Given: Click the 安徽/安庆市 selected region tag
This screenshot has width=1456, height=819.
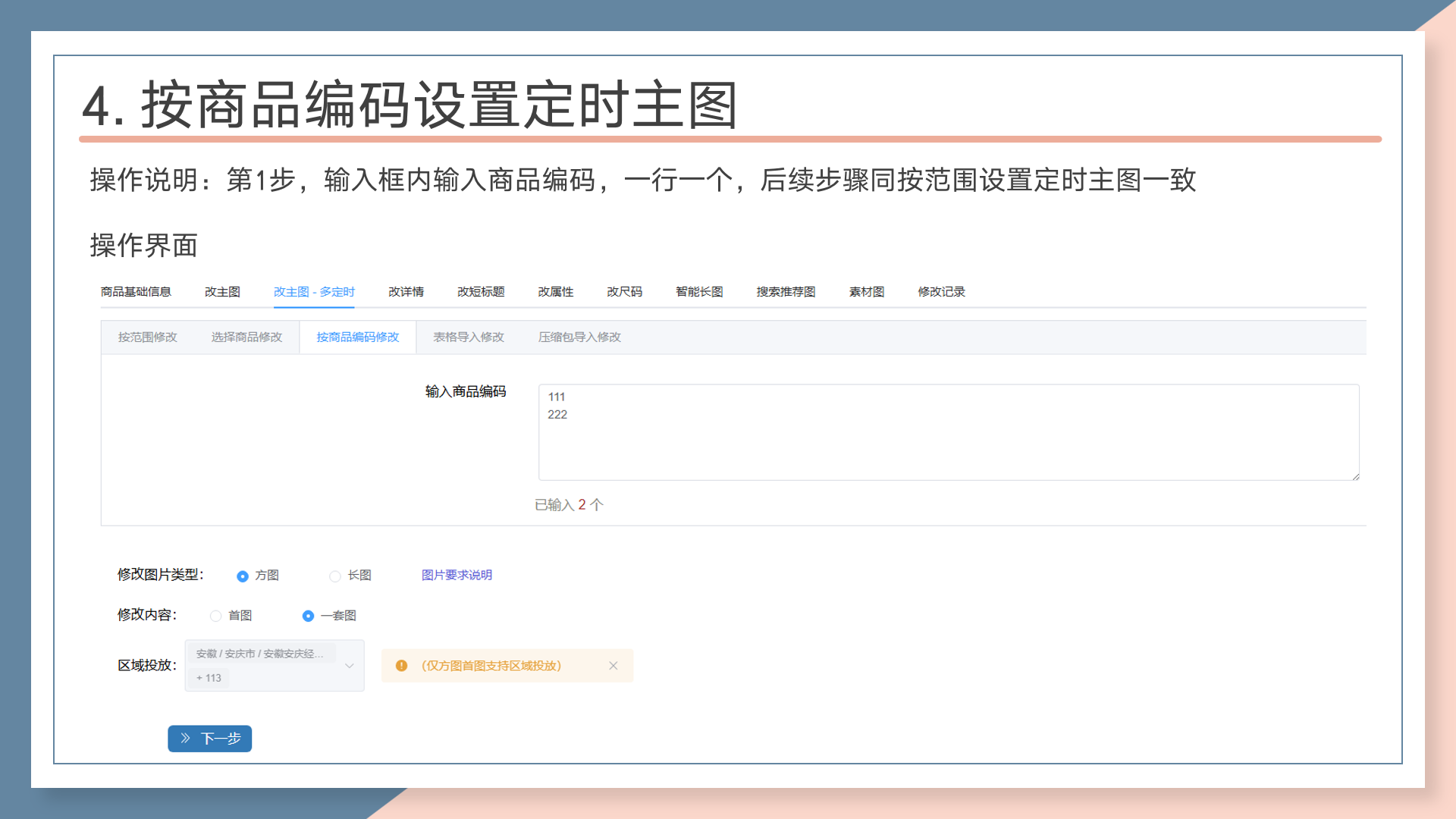Looking at the screenshot, I should 259,654.
